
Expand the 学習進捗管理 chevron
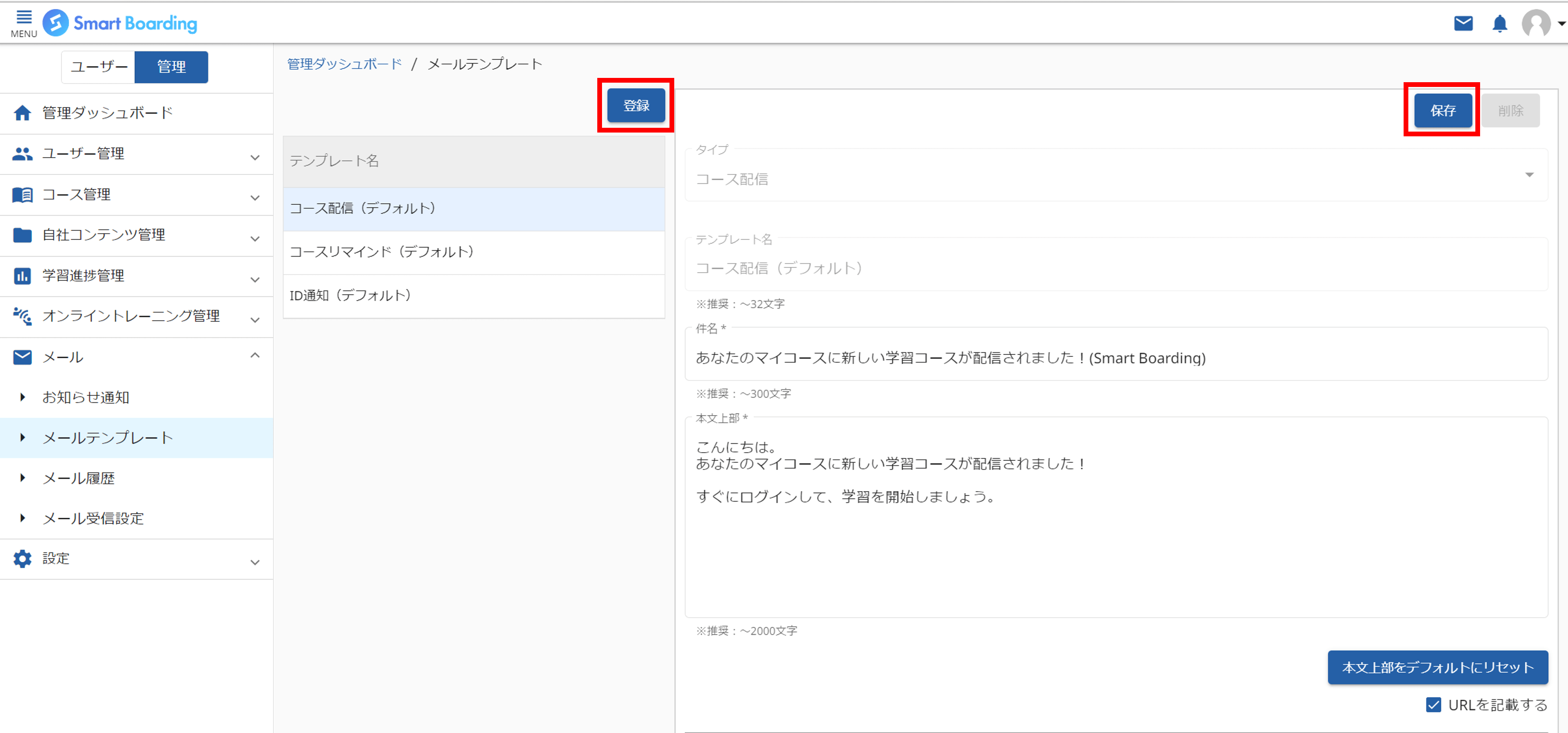click(255, 279)
